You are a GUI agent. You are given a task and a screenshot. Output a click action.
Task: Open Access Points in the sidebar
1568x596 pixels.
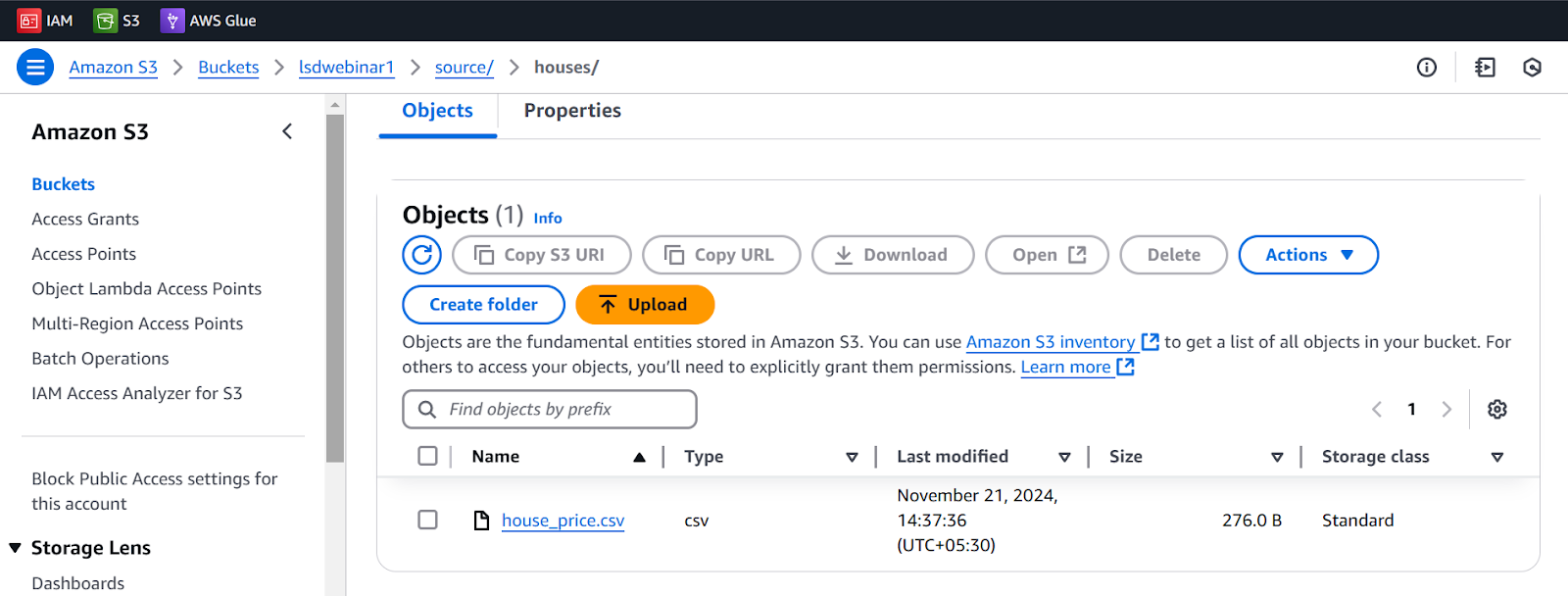click(x=84, y=254)
